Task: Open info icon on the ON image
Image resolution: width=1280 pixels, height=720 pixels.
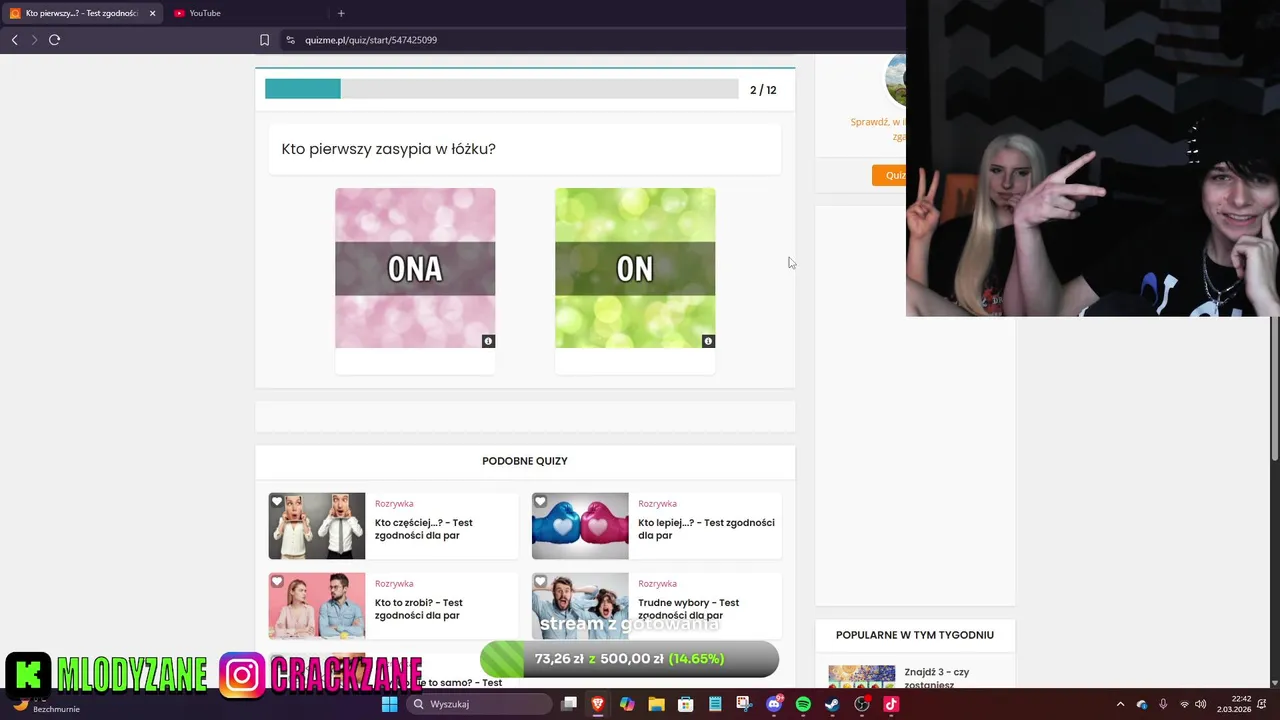Action: click(x=708, y=341)
